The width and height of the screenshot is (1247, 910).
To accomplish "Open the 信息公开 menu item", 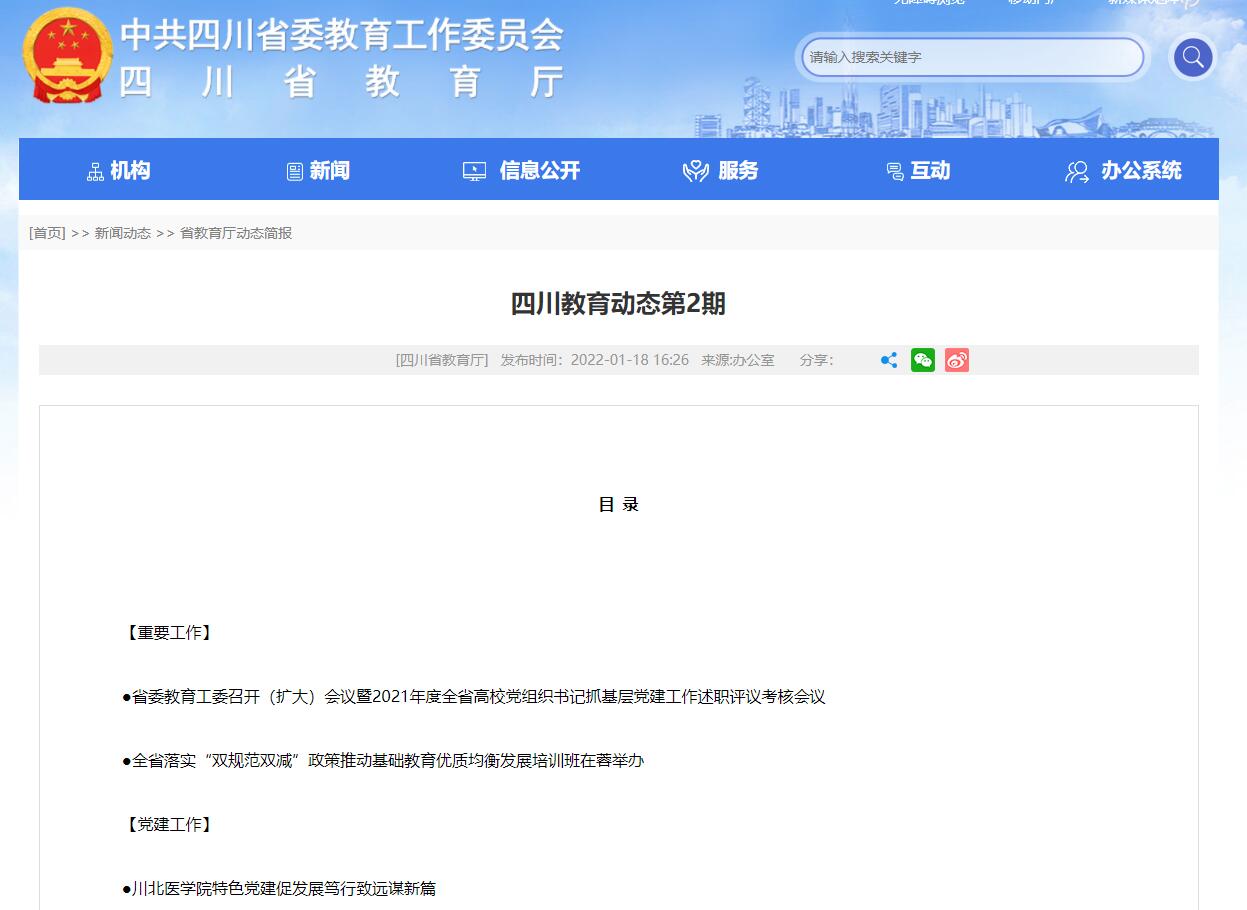I will [539, 171].
